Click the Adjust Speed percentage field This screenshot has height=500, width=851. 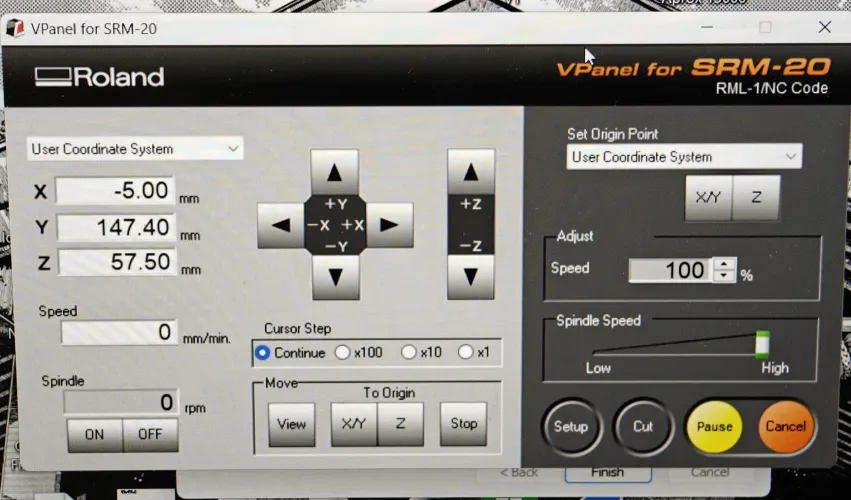click(x=671, y=270)
